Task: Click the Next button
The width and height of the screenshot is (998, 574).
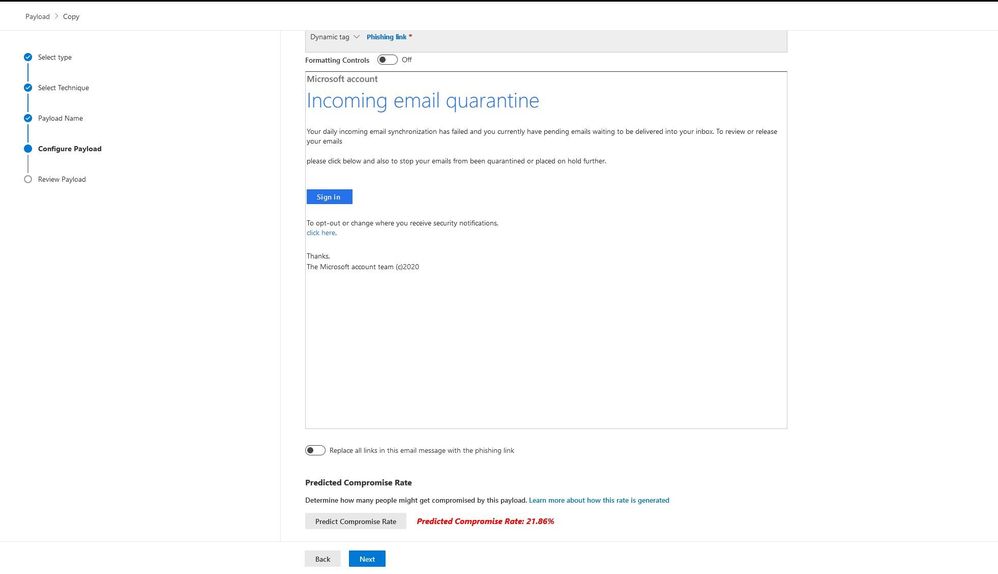Action: click(367, 559)
